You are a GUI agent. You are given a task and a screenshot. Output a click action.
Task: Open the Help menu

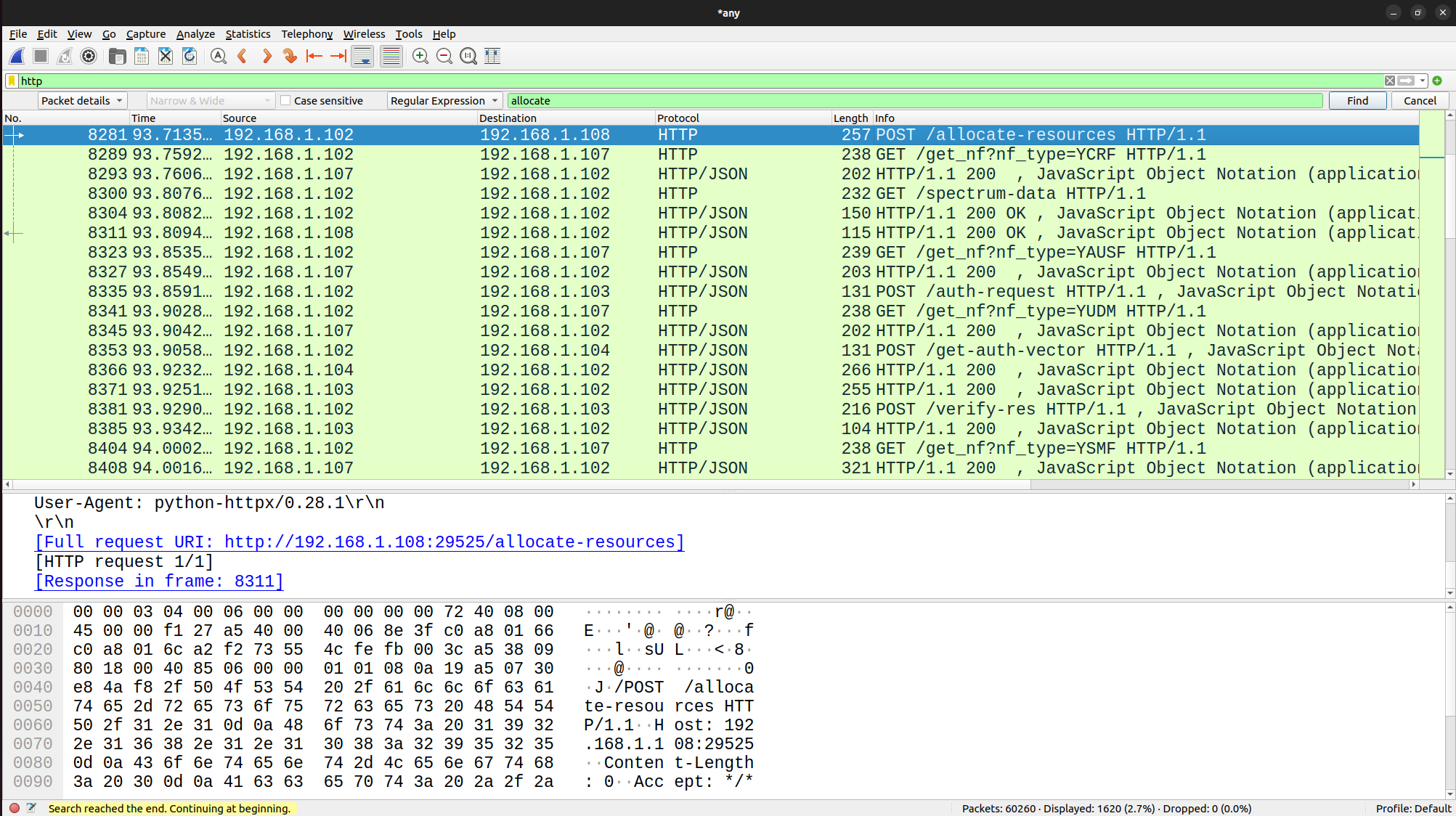coord(444,34)
